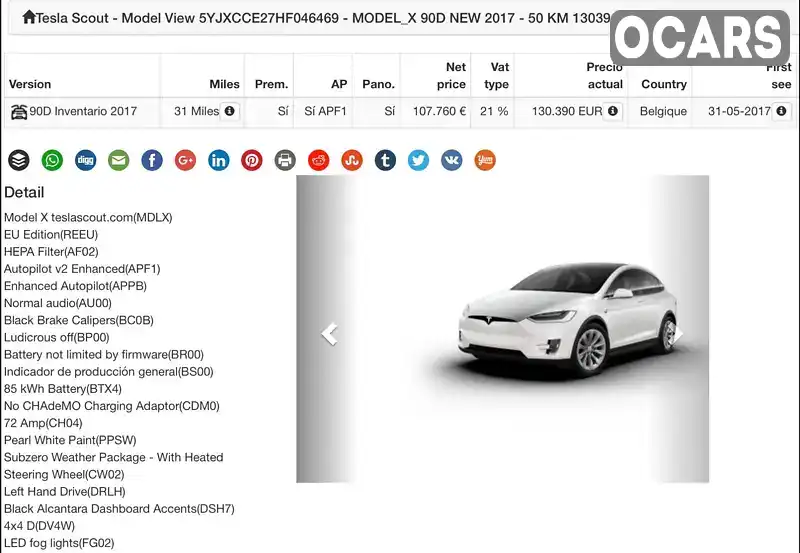Share on VK
This screenshot has width=800, height=553.
pos(452,160)
